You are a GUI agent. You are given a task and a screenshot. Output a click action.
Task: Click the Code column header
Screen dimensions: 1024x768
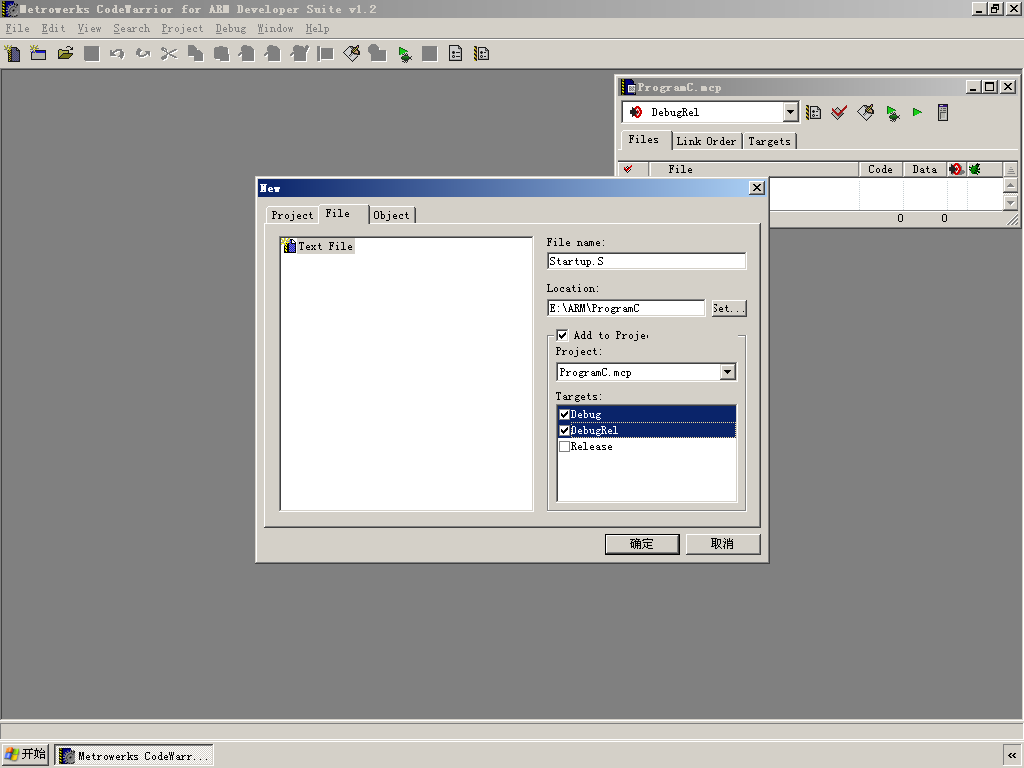(x=880, y=169)
